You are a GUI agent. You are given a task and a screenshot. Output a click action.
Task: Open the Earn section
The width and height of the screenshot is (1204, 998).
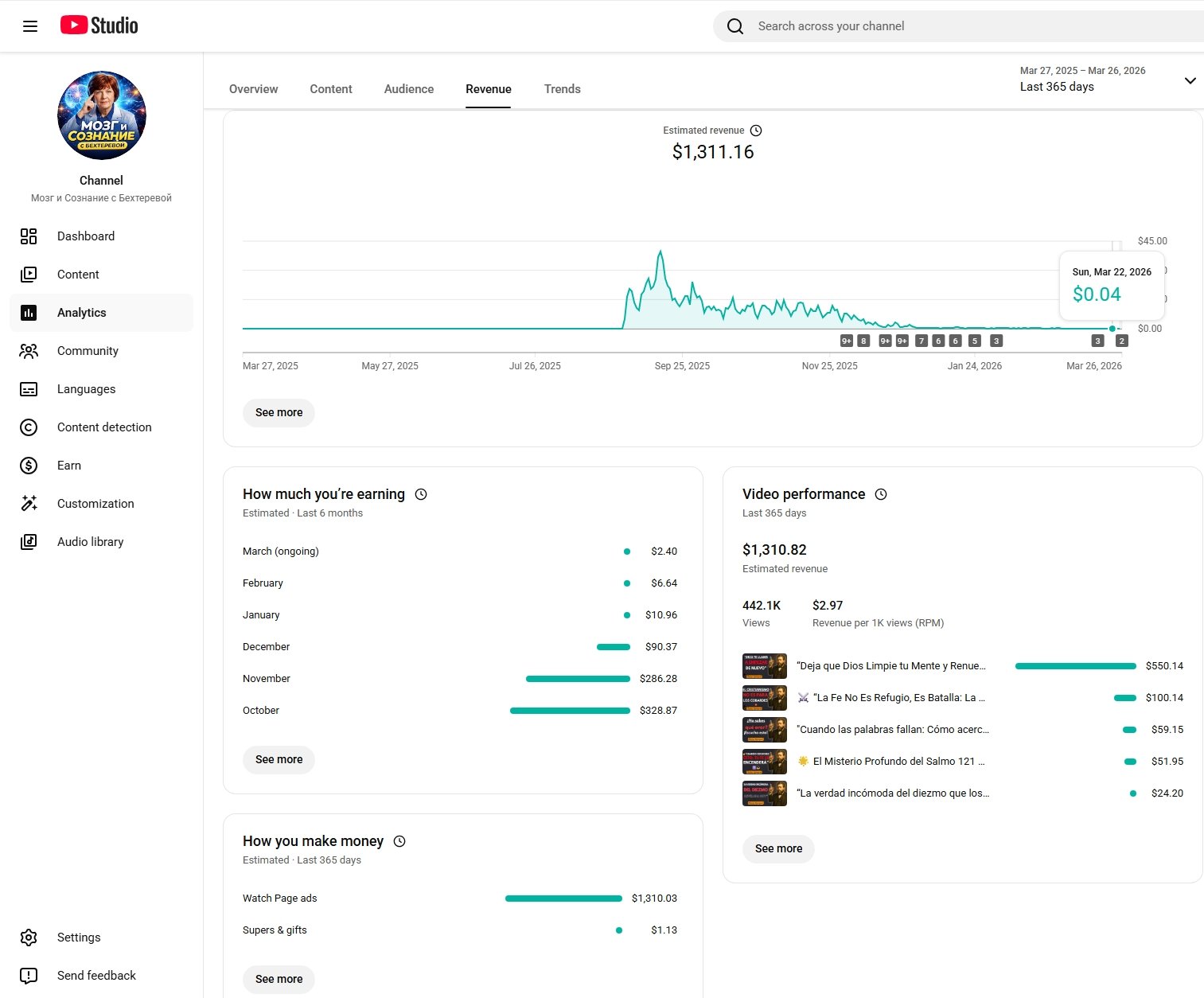69,466
